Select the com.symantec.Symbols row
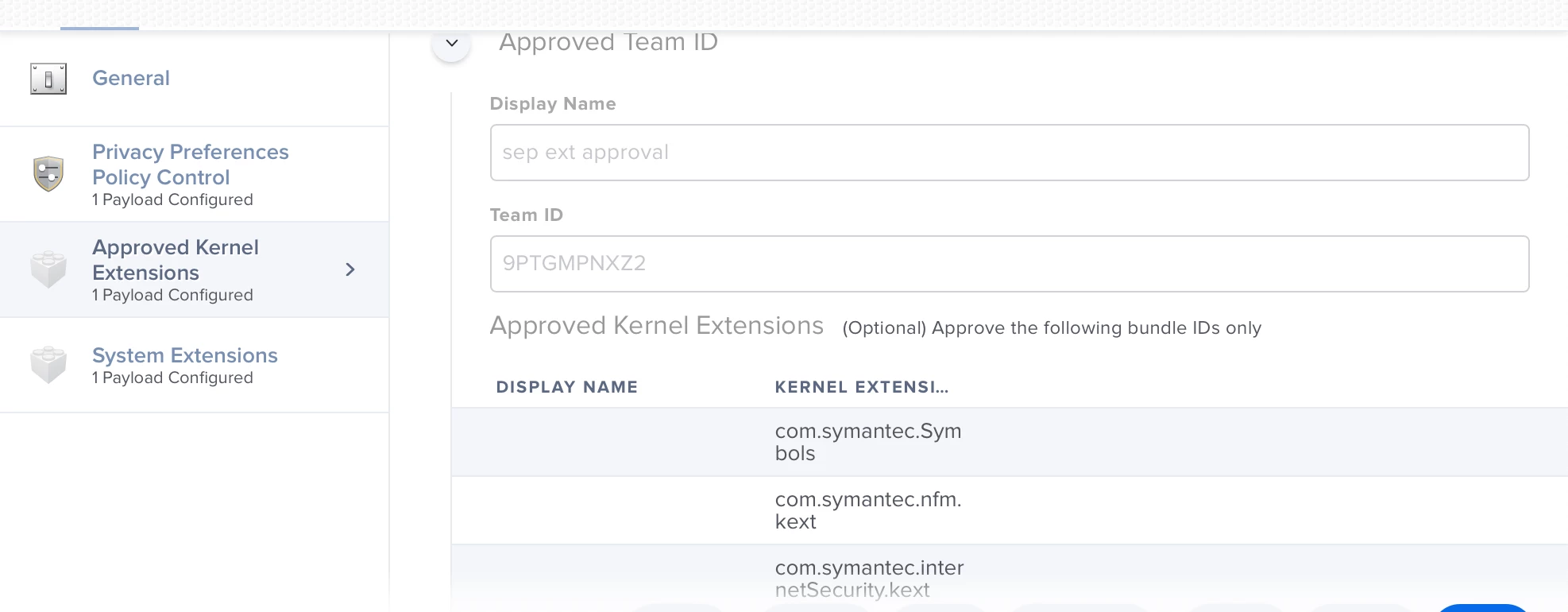 pos(867,442)
